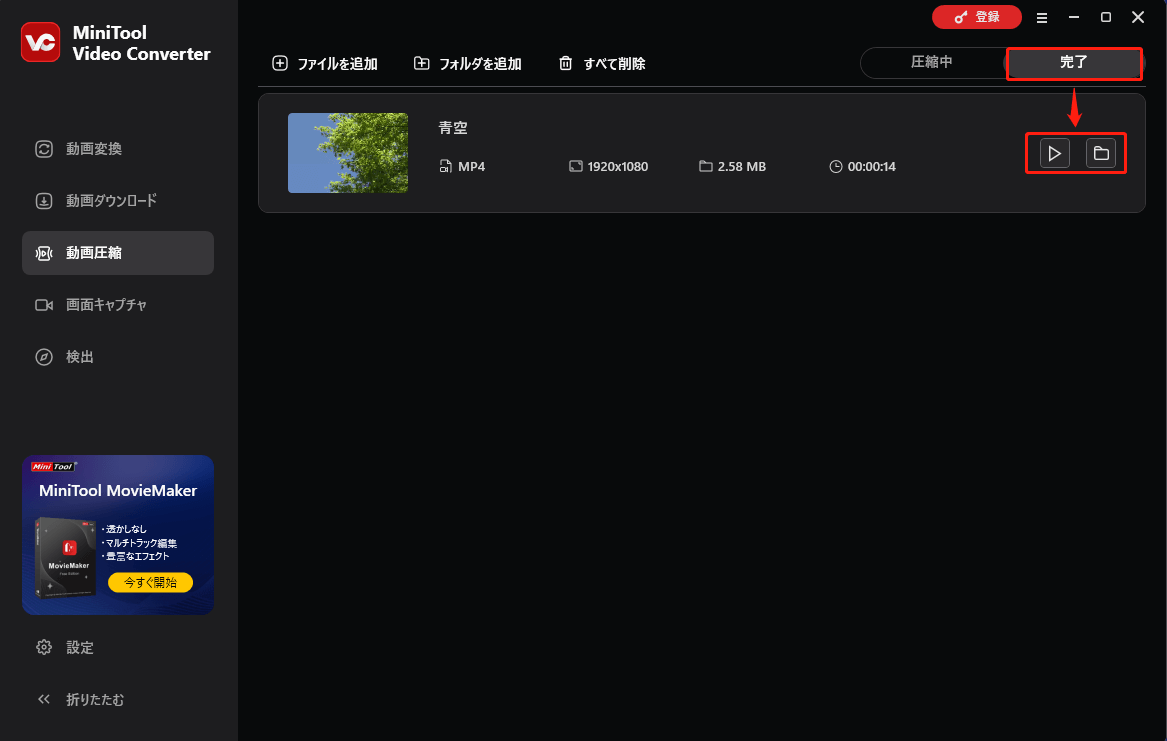Click the MiniTool Video Converter logo icon
1167x741 pixels.
click(40, 42)
